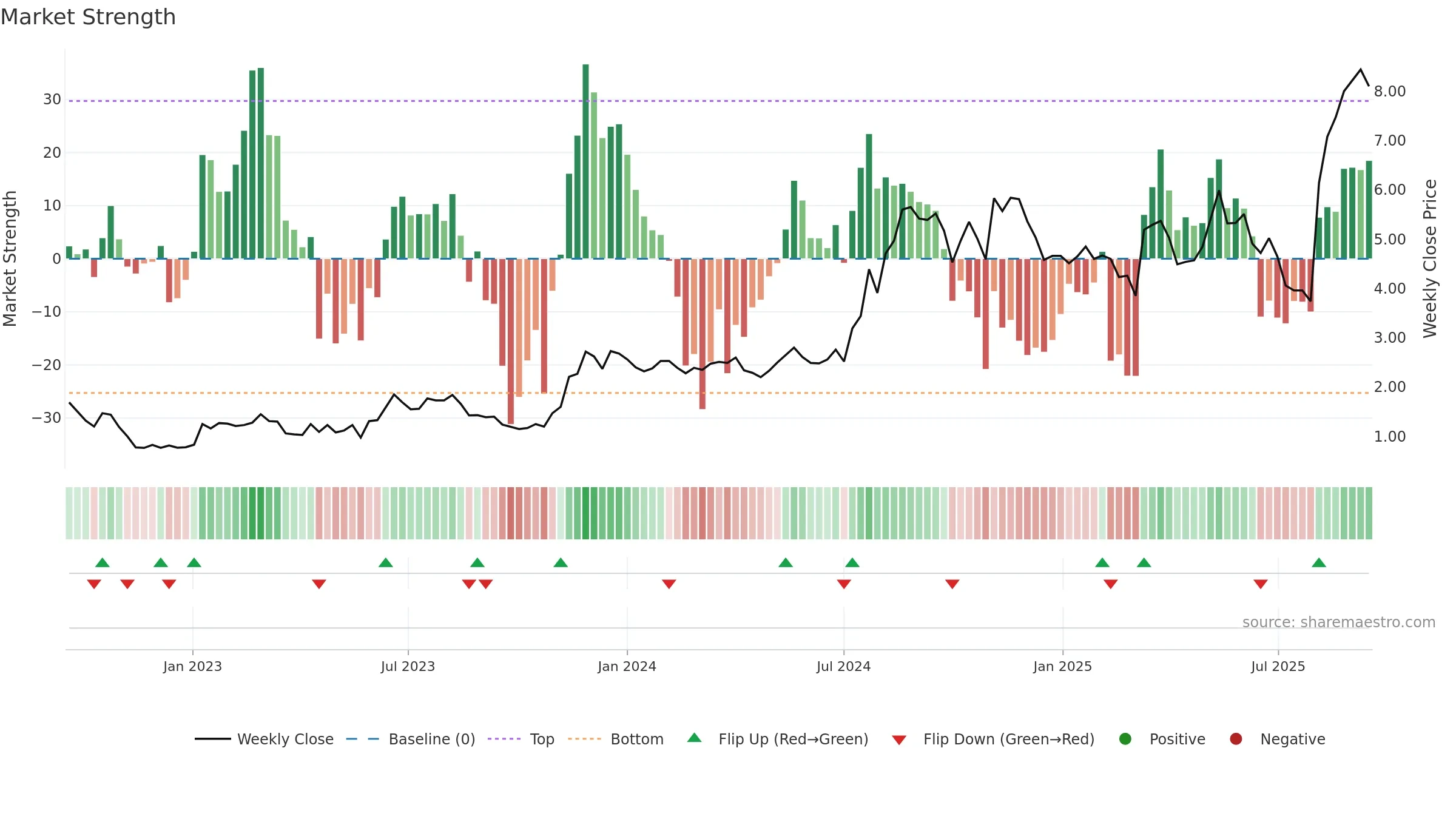
Task: Click the flip-up marker just after Jul 2024
Action: point(852,562)
